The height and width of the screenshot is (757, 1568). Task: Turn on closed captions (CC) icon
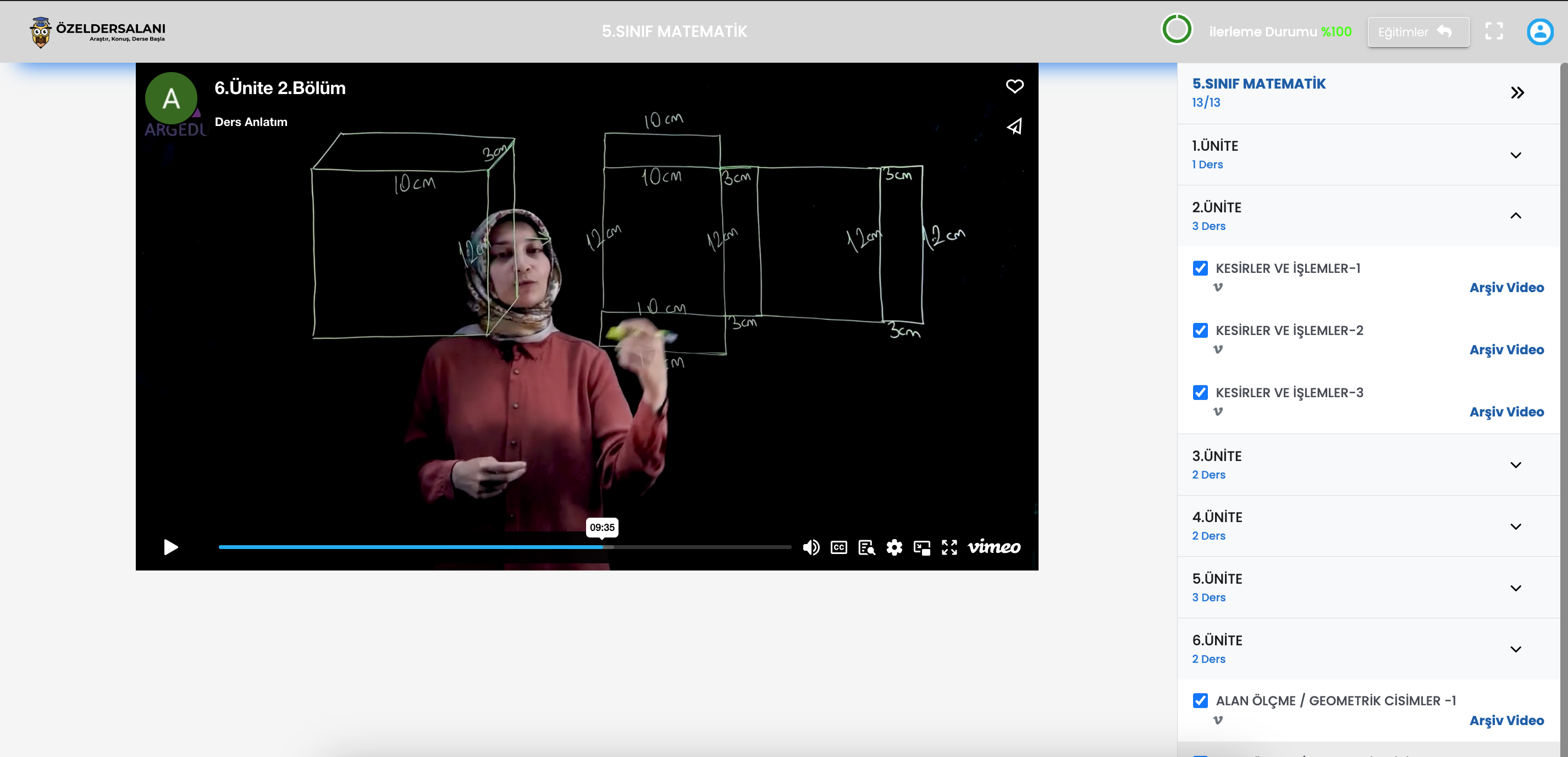coord(838,547)
